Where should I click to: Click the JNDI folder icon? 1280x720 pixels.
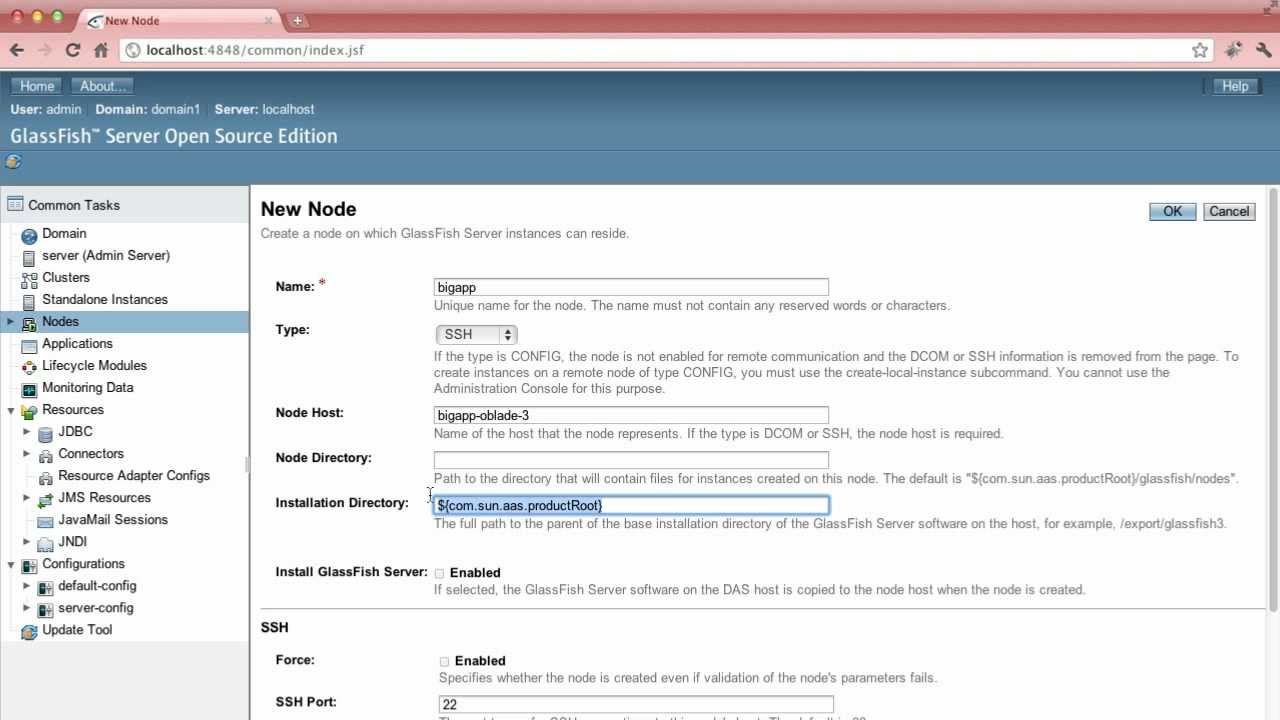pos(45,542)
